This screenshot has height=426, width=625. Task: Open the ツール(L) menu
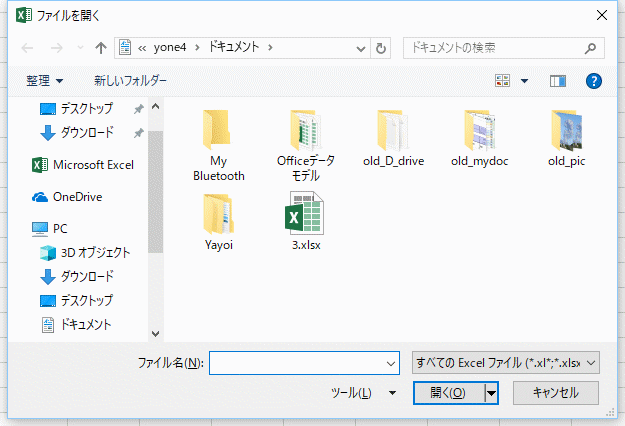(x=363, y=393)
